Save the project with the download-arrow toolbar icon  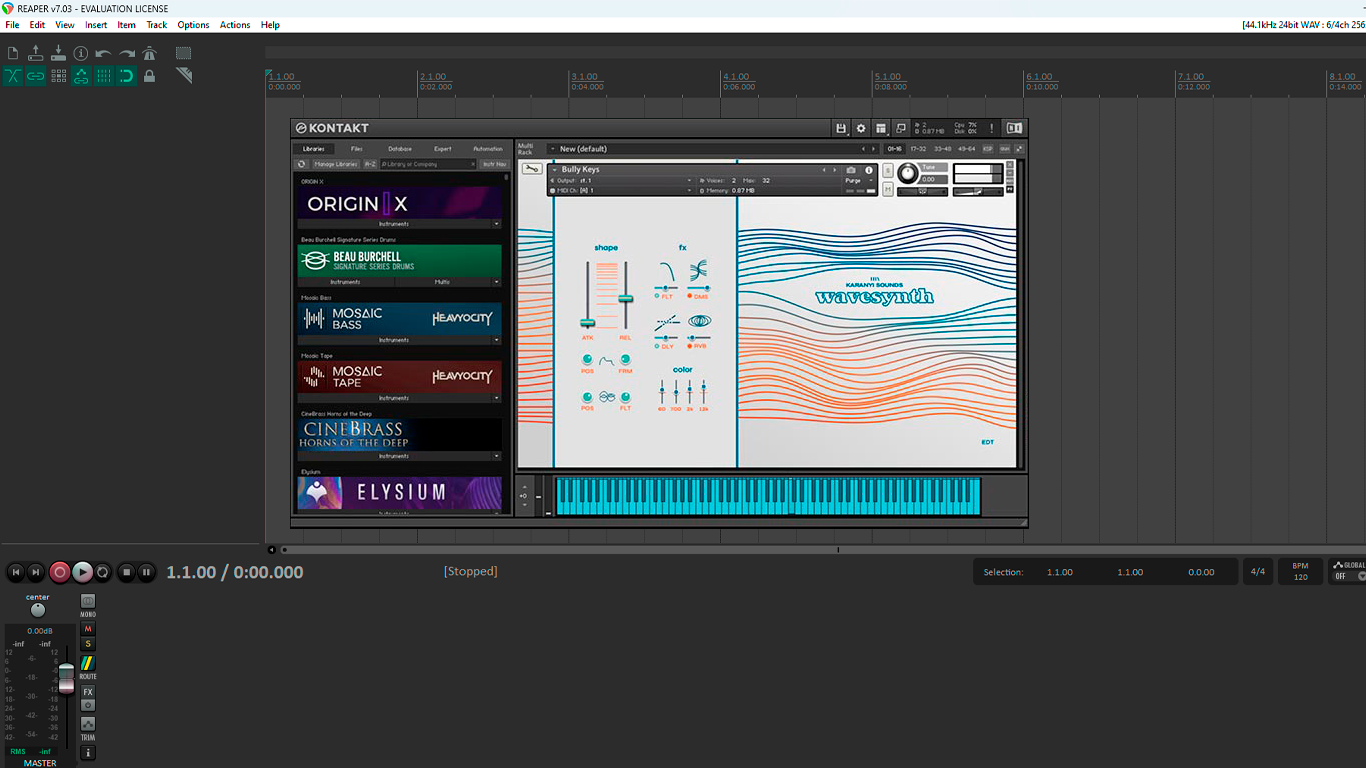tap(58, 53)
